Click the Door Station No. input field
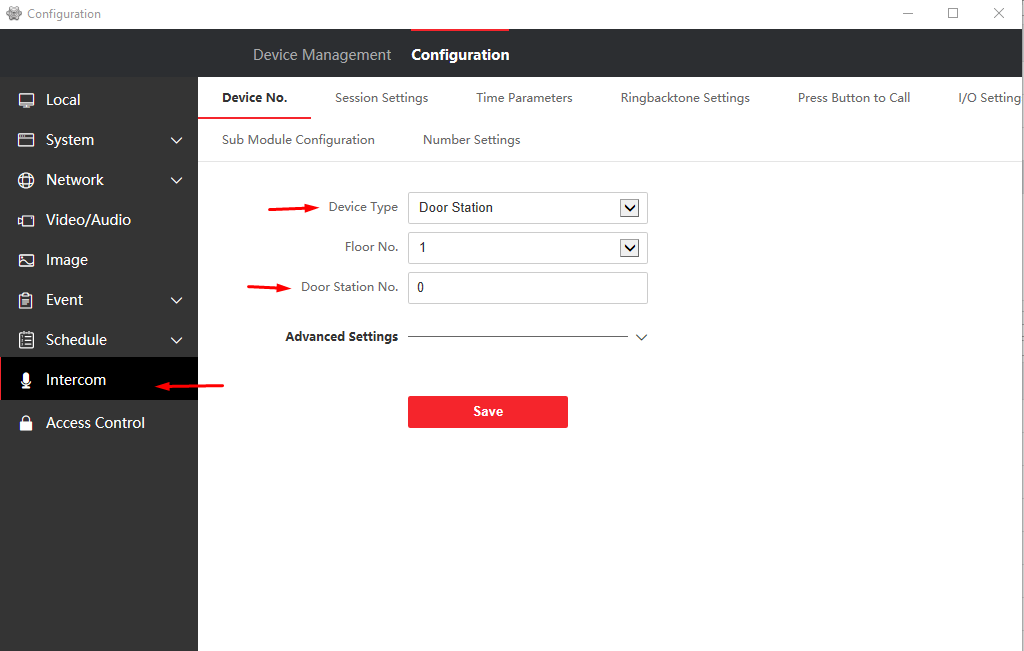Image resolution: width=1024 pixels, height=651 pixels. (x=528, y=288)
